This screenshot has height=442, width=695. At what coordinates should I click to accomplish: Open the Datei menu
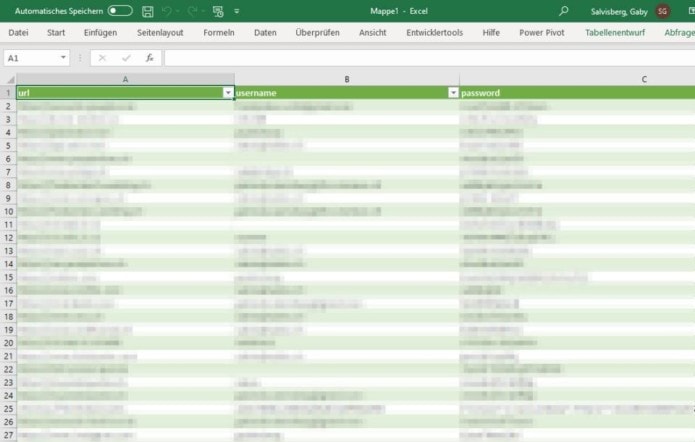[18, 33]
